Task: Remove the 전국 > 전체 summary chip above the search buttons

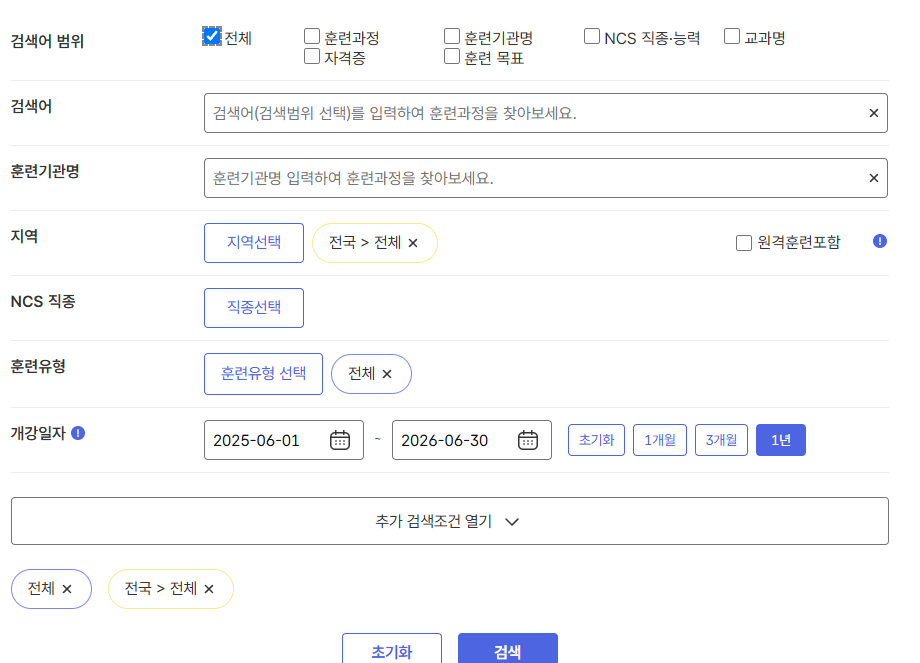Action: (209, 589)
